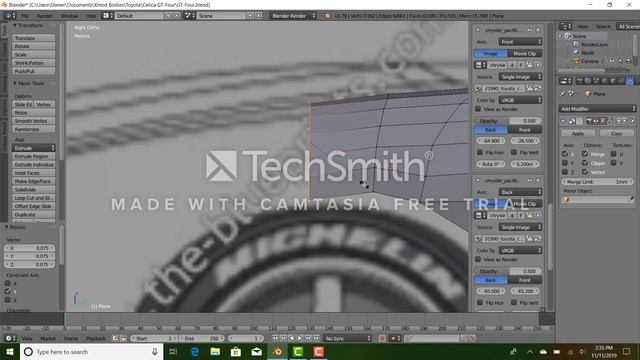Select the World item in outliner
Screen dimensions: 640x360
click(587, 53)
